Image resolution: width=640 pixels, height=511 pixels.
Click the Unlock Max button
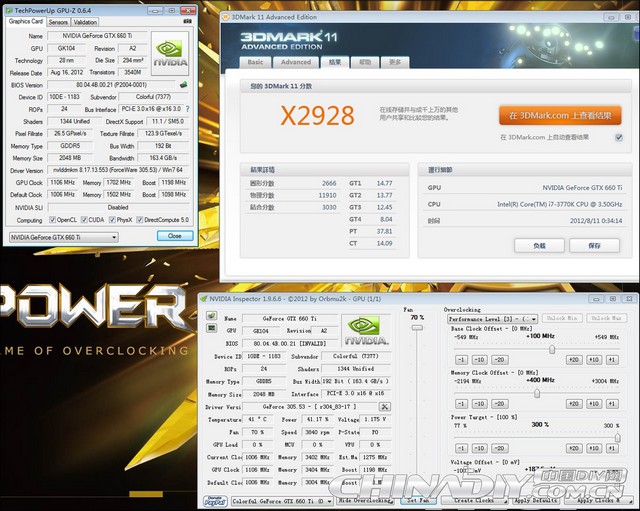606,318
